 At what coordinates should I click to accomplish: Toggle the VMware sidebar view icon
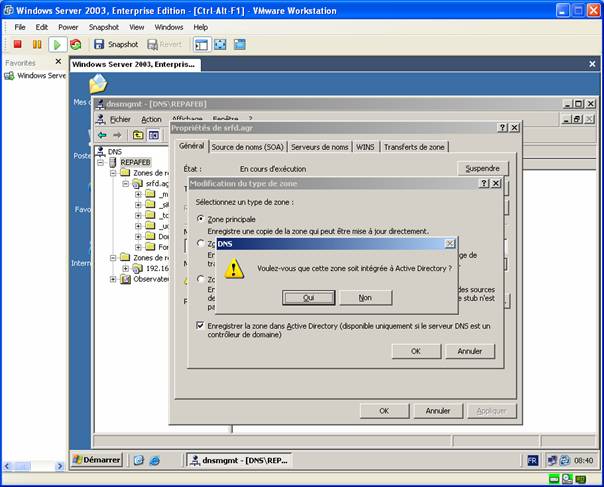[201, 45]
